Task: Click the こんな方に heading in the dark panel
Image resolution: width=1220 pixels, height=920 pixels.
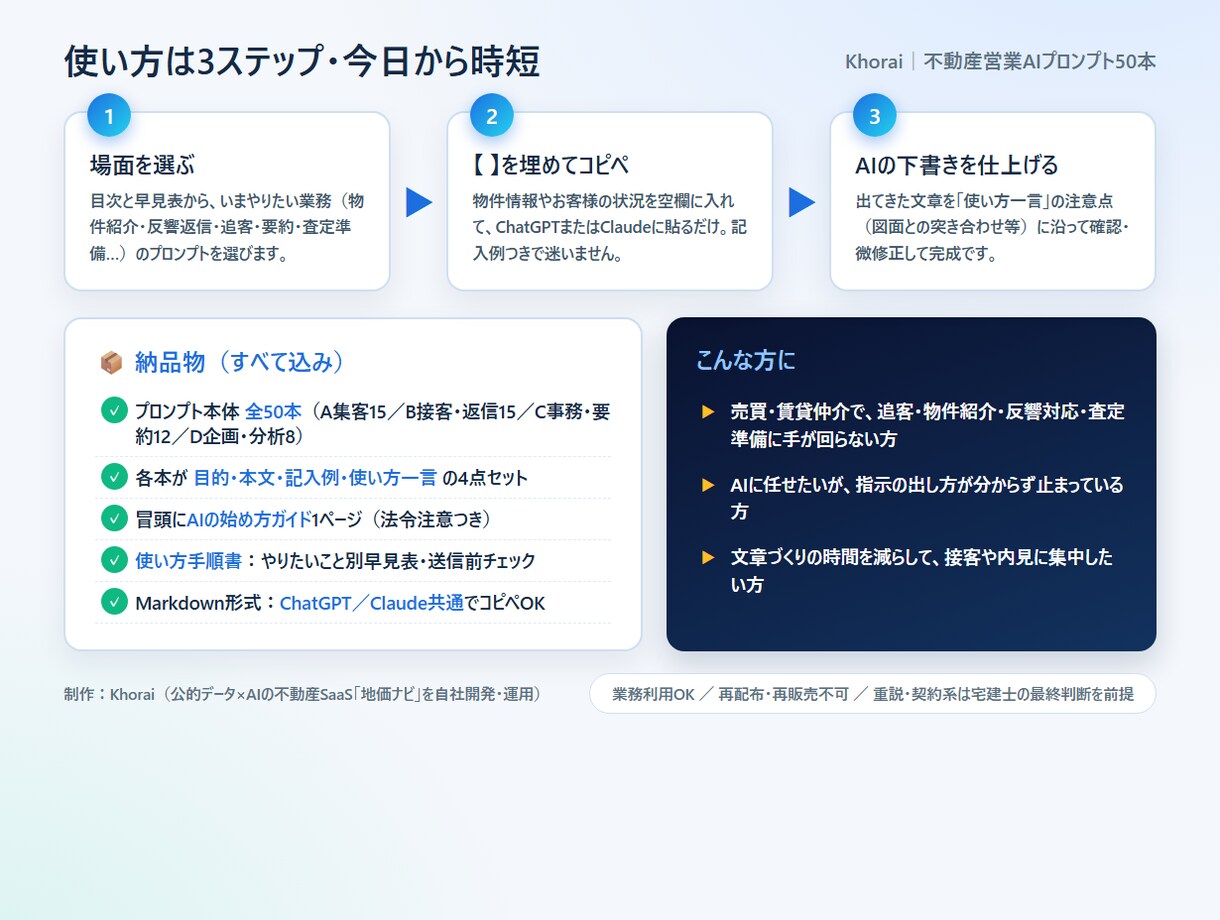Action: click(x=746, y=361)
